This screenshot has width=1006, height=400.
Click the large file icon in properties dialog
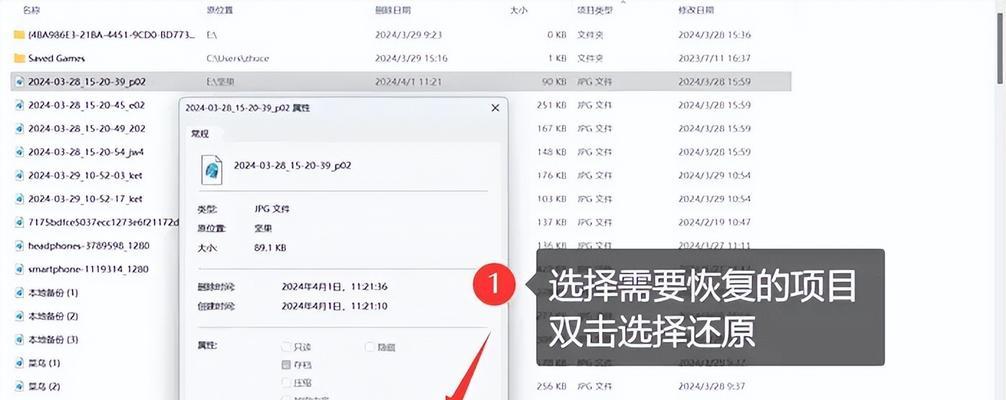click(212, 170)
